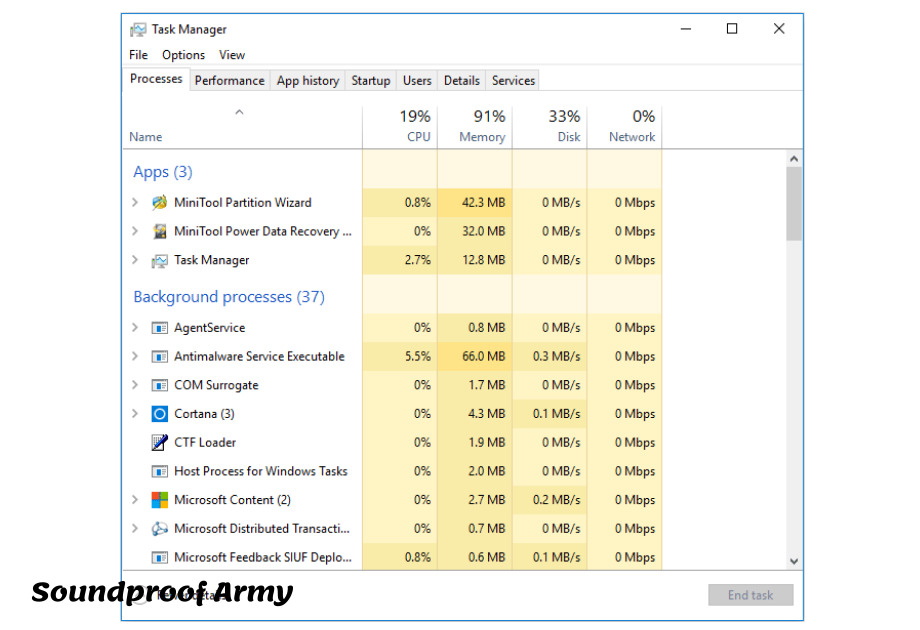920x630 pixels.
Task: Switch to the App history tab
Action: click(x=308, y=81)
